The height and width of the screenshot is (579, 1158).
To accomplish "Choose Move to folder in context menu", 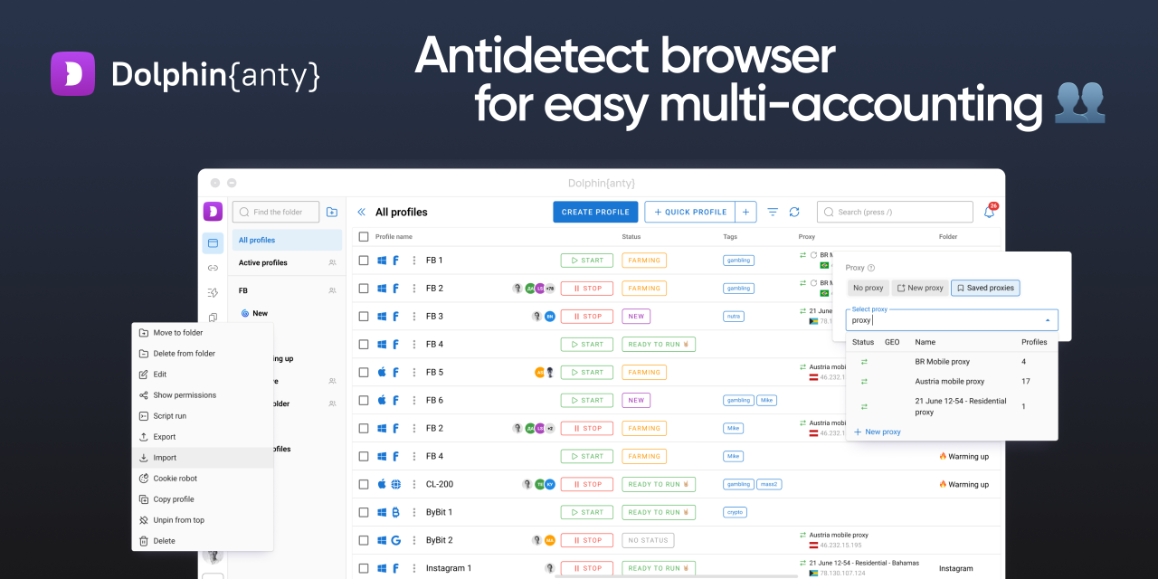I will 202,333.
